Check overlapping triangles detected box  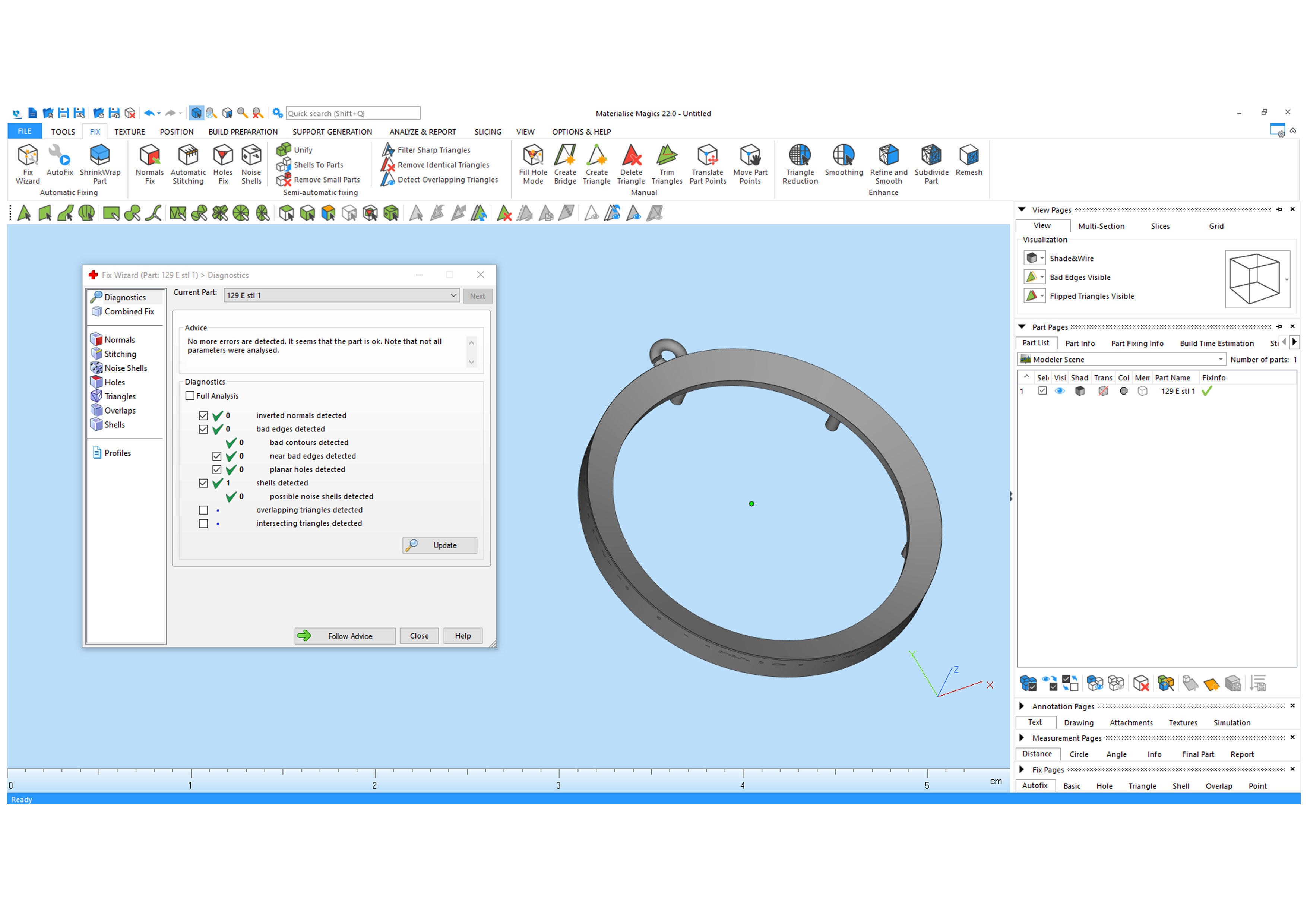coord(203,510)
